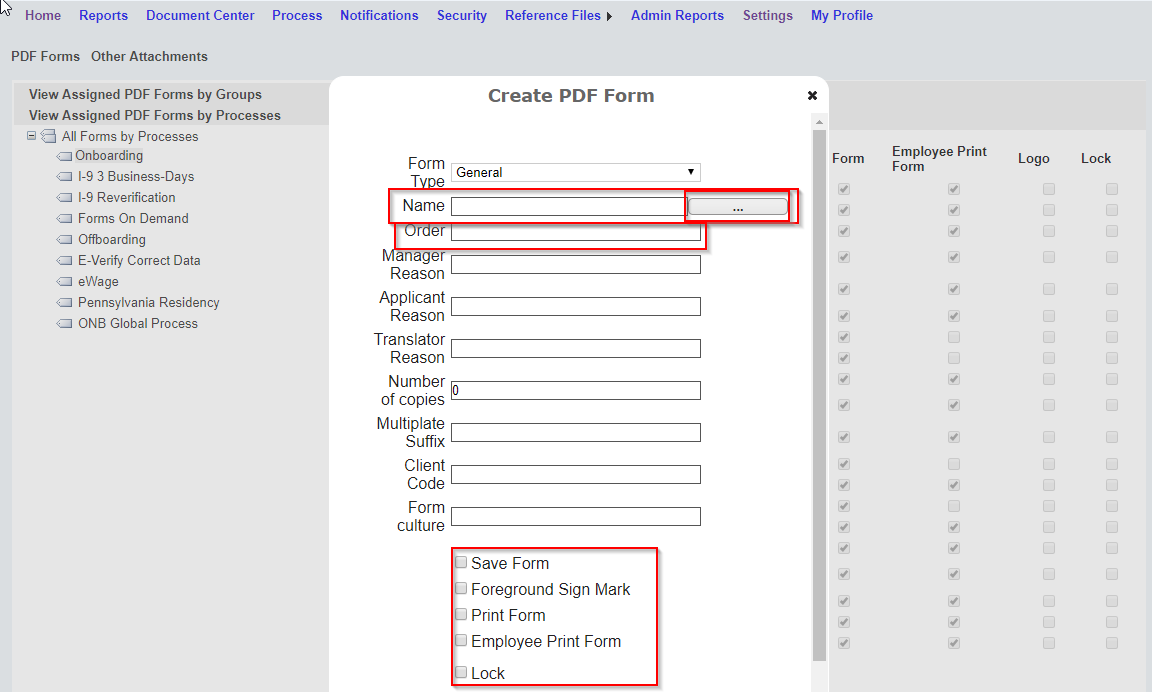The image size is (1152, 692).
Task: Select the Offboarding folder icon
Action: point(63,239)
